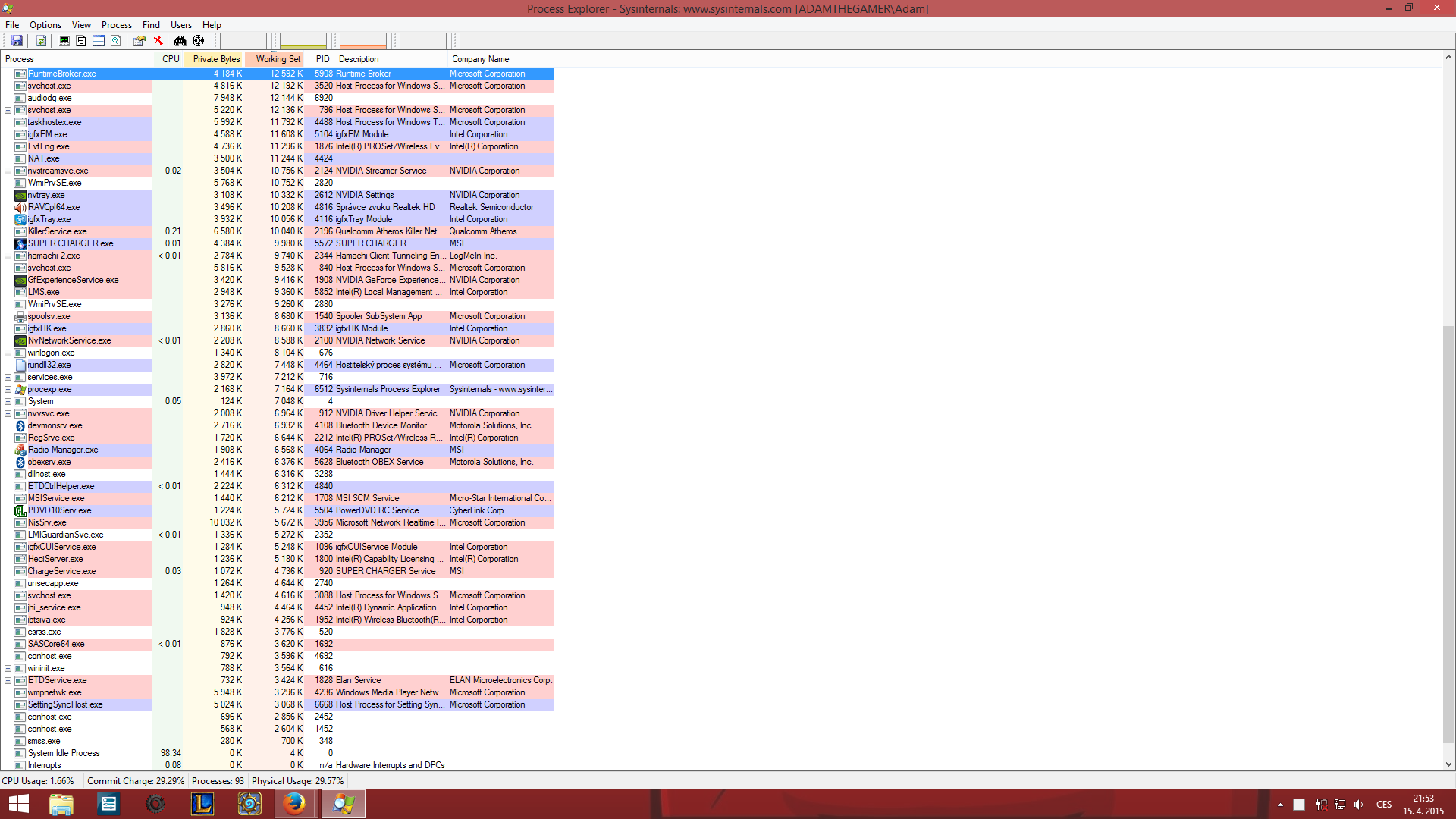1456x819 pixels.
Task: Sort by the Process column header
Action: [x=76, y=59]
